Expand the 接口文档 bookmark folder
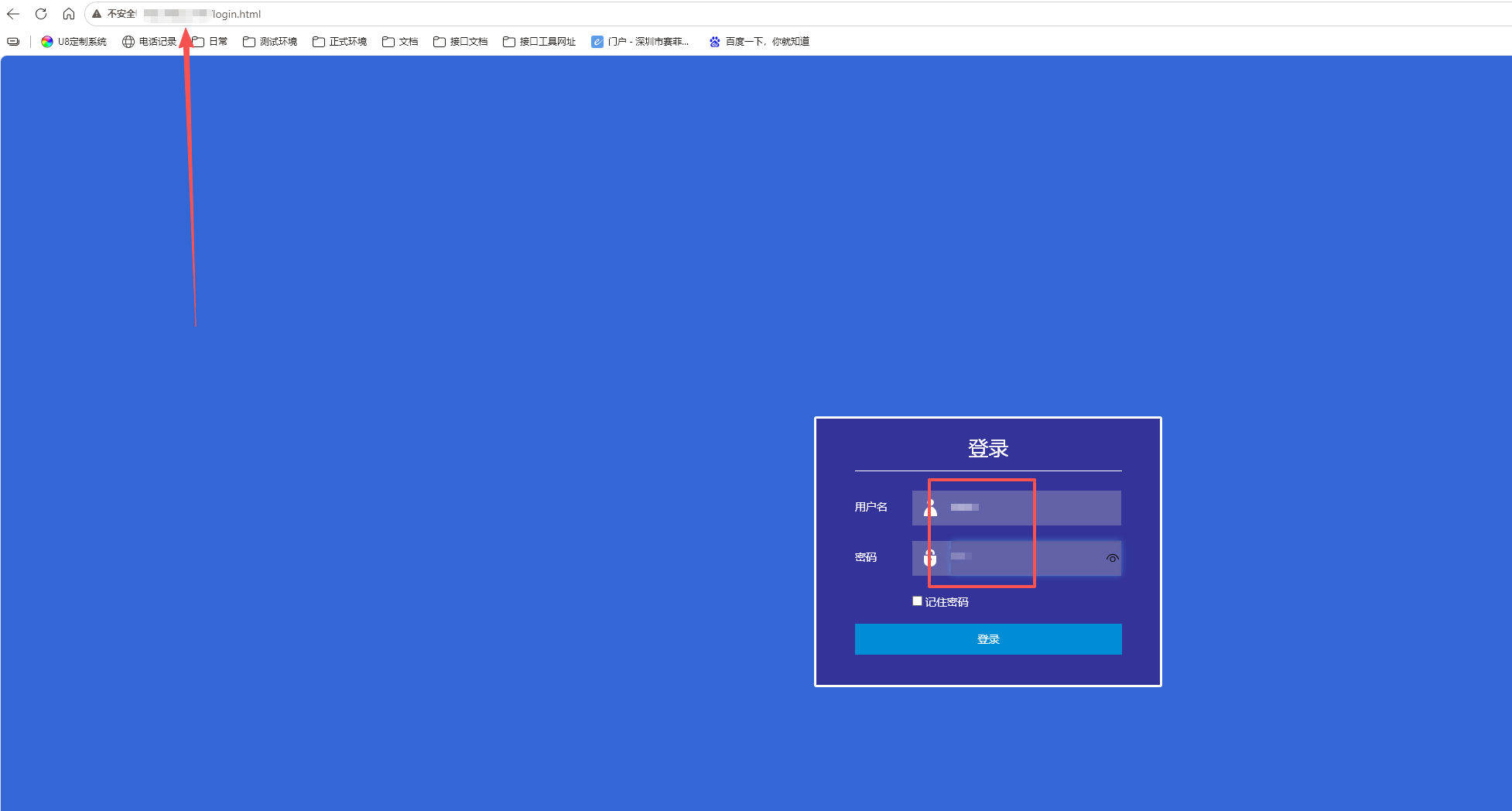Screen dimensions: 1512x811 coord(460,42)
